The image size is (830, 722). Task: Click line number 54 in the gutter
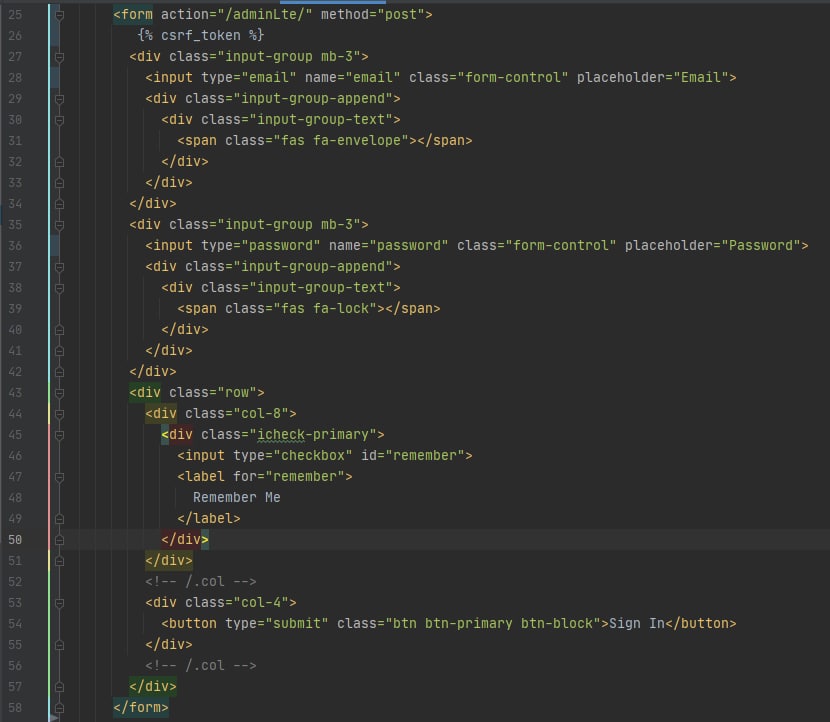pos(15,624)
